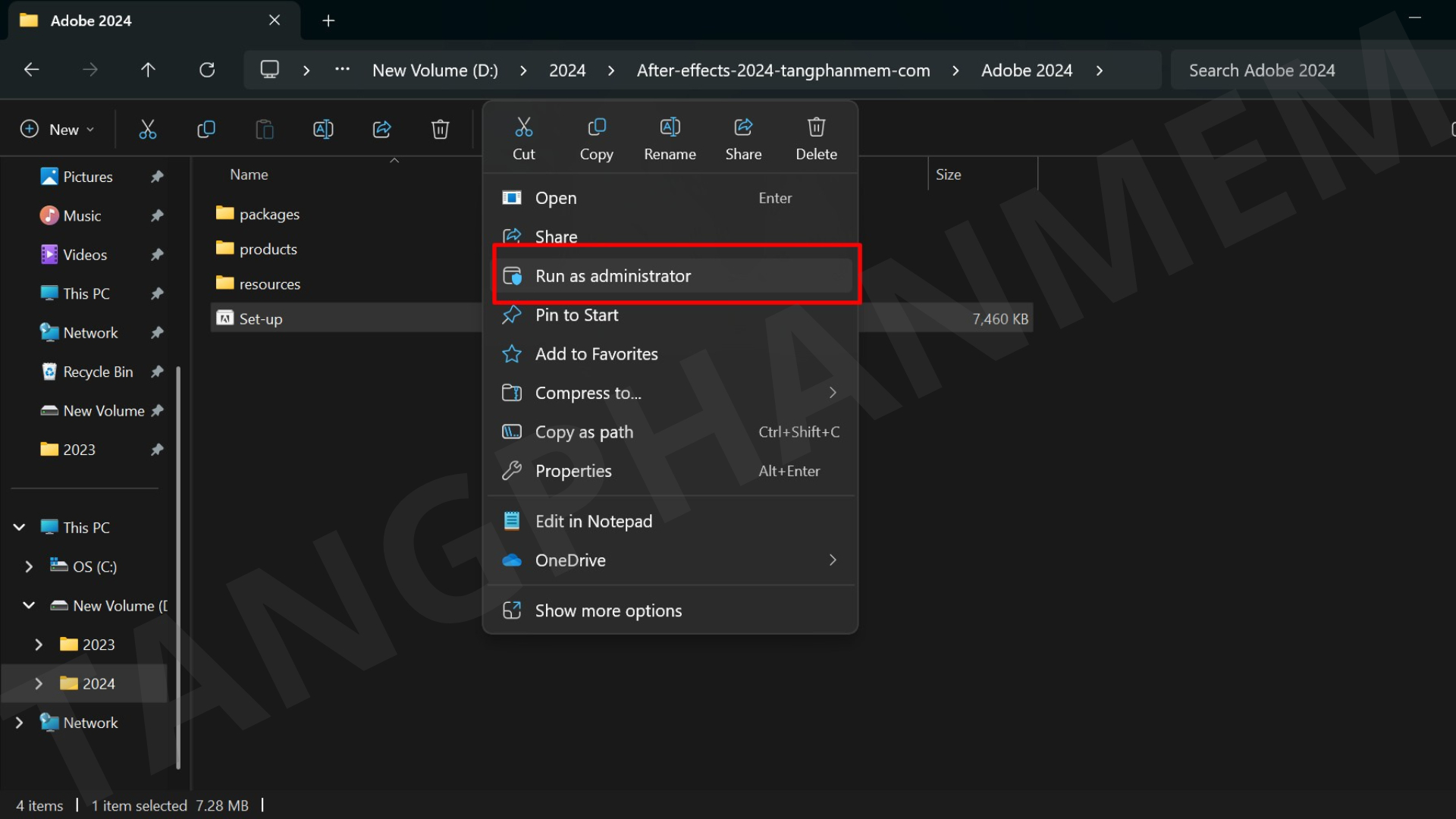The width and height of the screenshot is (1456, 819).
Task: Expand the 2024 folder tree node
Action: point(39,683)
